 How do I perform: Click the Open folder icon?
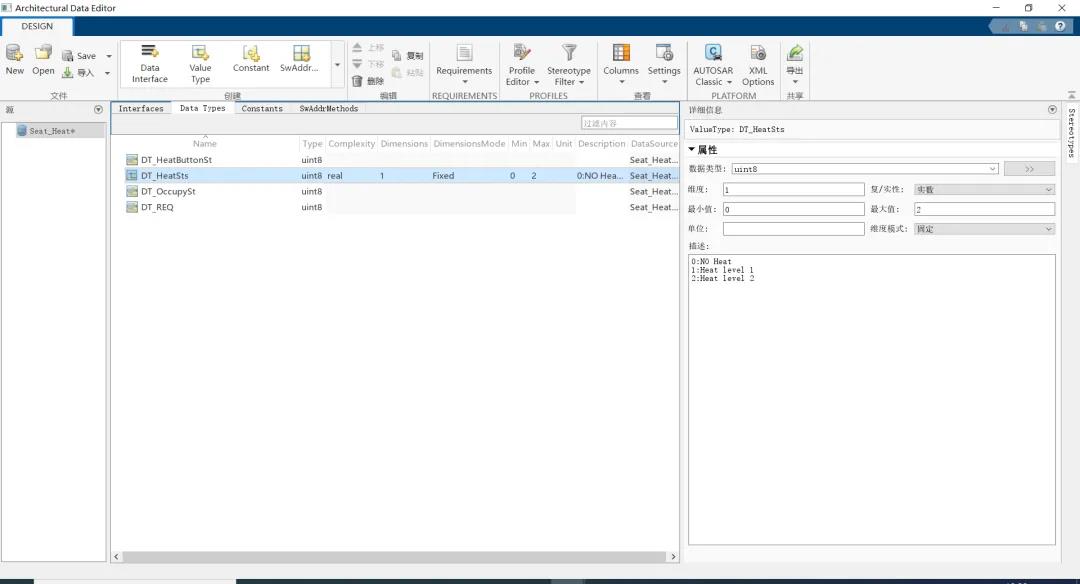click(43, 53)
